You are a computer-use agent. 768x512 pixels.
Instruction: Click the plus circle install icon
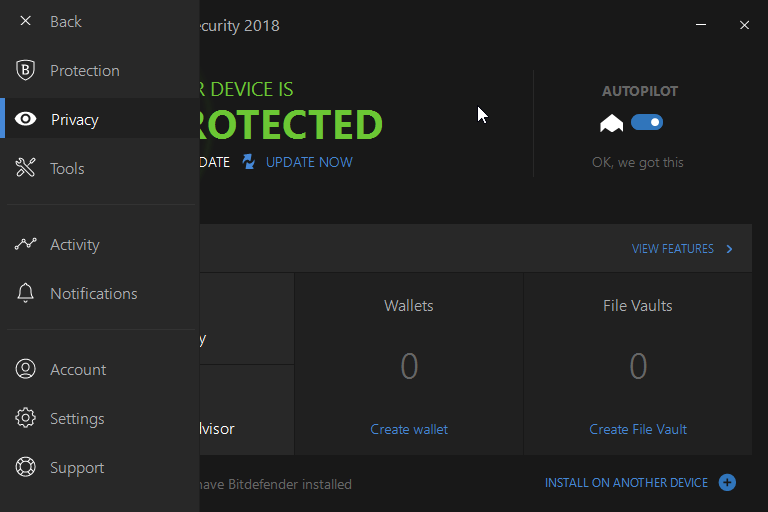click(727, 483)
